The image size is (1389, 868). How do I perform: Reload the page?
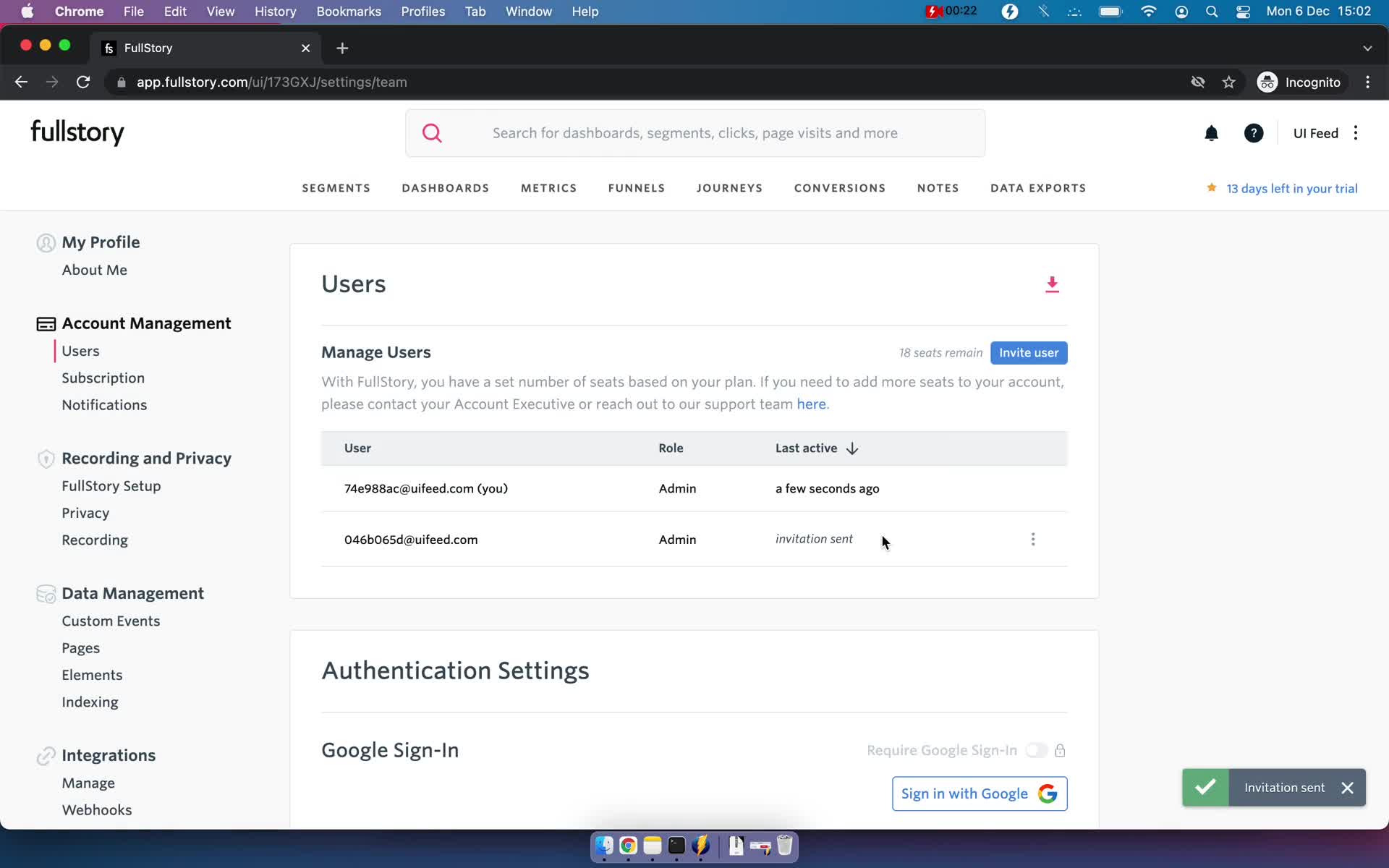coord(83,82)
